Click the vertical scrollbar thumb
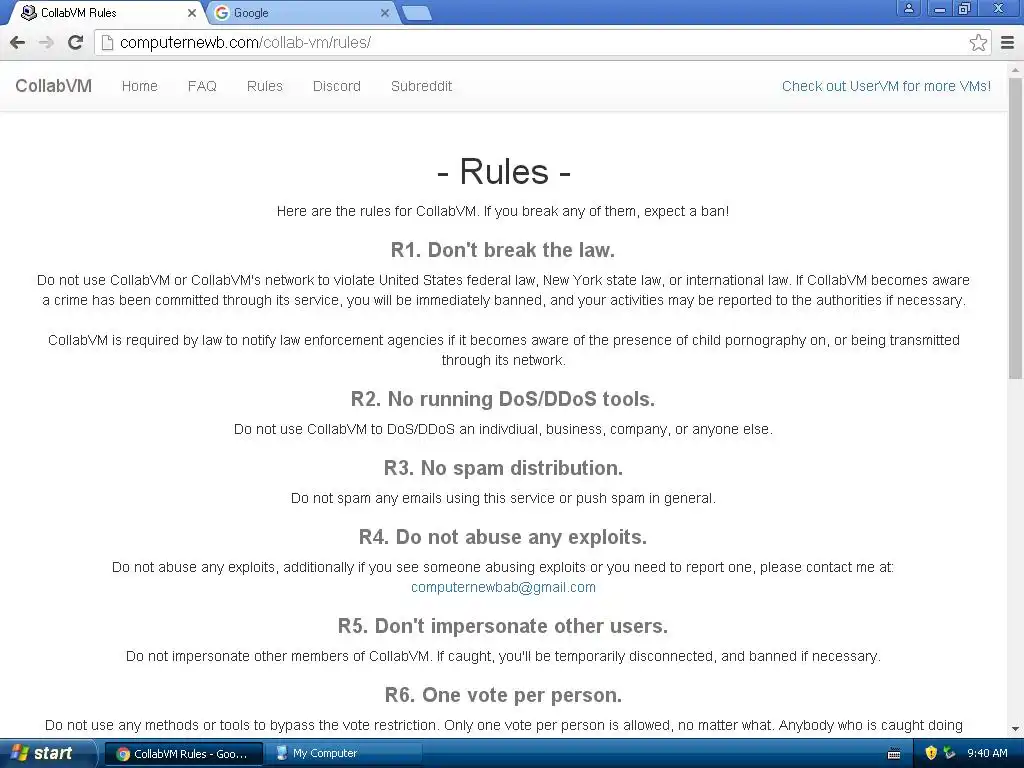The height and width of the screenshot is (768, 1024). pyautogui.click(x=1015, y=228)
